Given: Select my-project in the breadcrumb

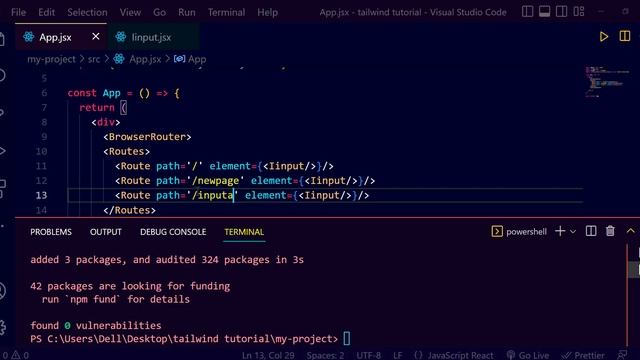Looking at the screenshot, I should click(x=51, y=59).
